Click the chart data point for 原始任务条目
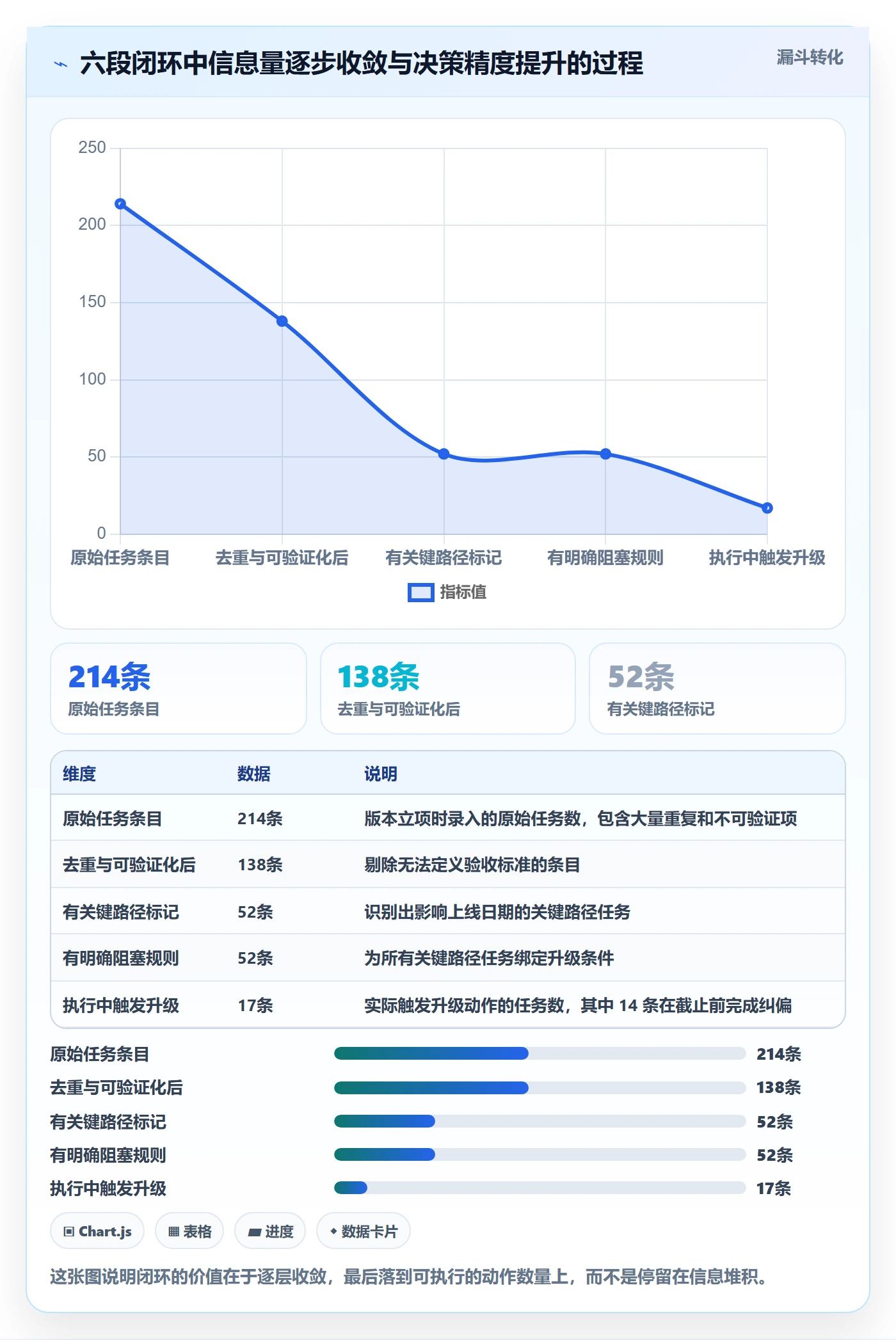This screenshot has height=1340, width=896. point(120,204)
